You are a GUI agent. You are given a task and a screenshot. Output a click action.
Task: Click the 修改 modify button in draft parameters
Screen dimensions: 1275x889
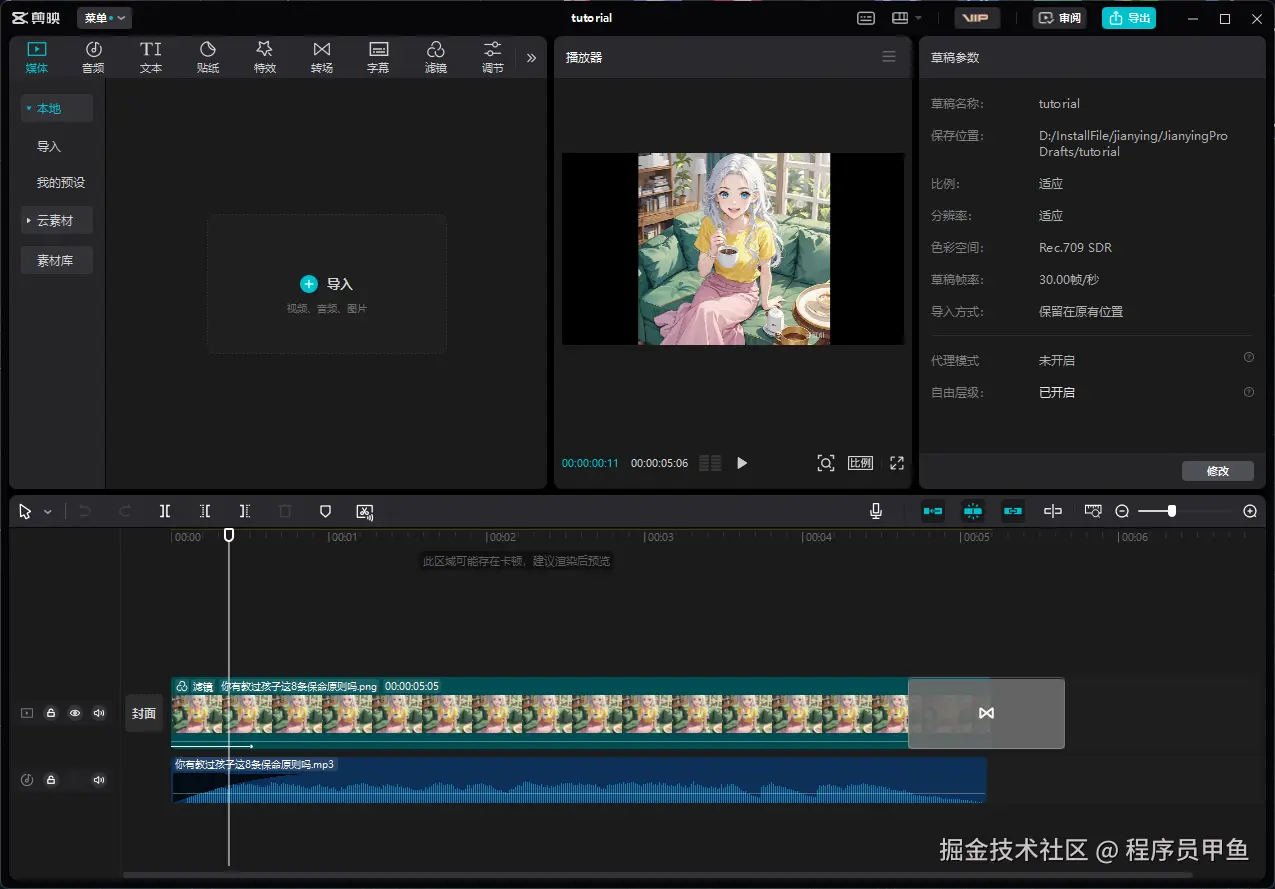pyautogui.click(x=1217, y=471)
